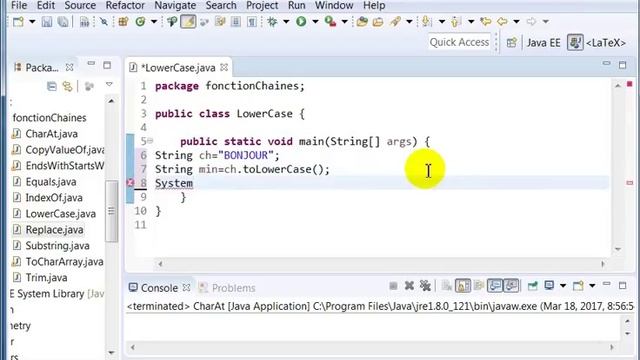Click the New Java Package icon
Screen dimensions: 640x360
[x=123, y=22]
